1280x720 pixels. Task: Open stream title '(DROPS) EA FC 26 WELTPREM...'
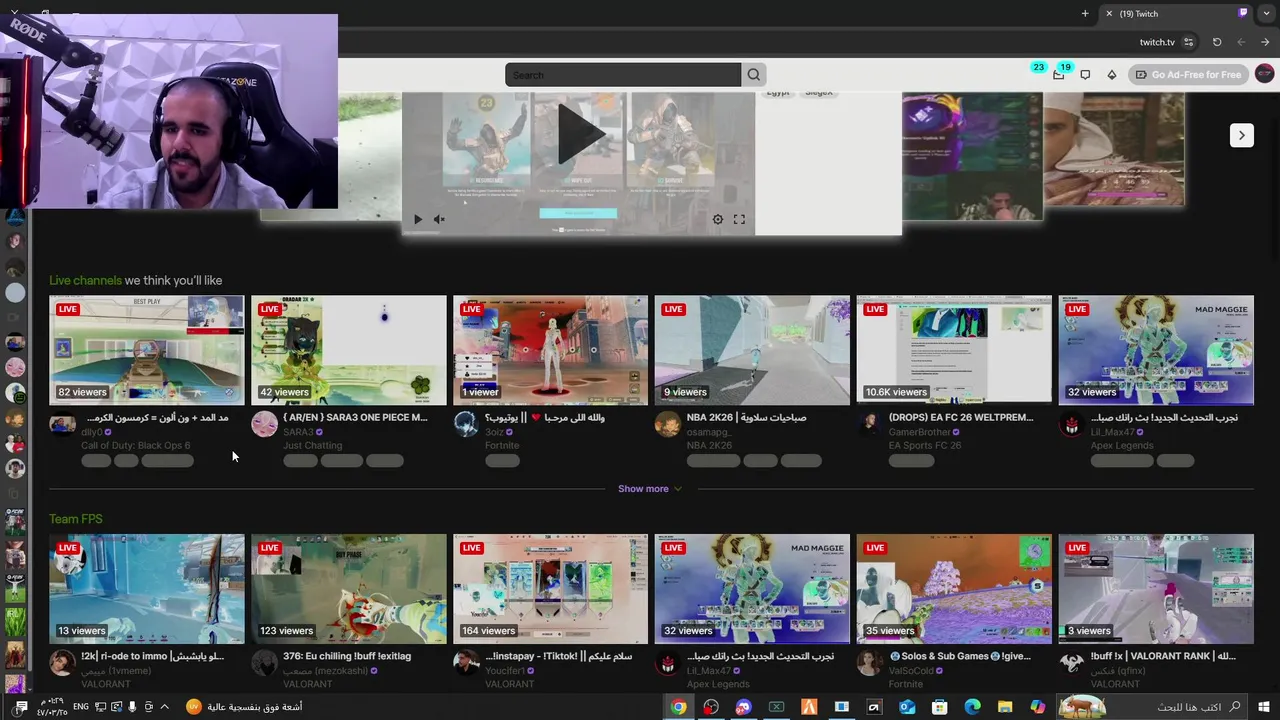[961, 417]
